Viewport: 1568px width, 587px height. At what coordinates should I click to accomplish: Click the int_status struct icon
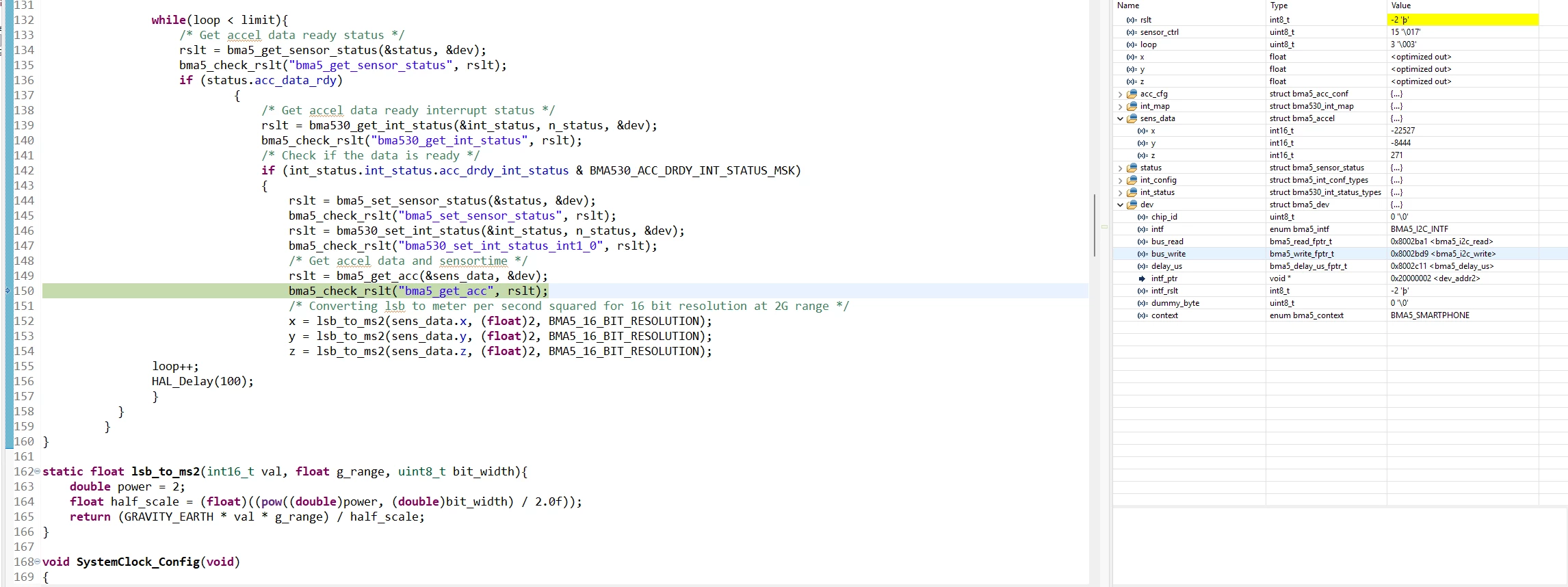(x=1132, y=192)
